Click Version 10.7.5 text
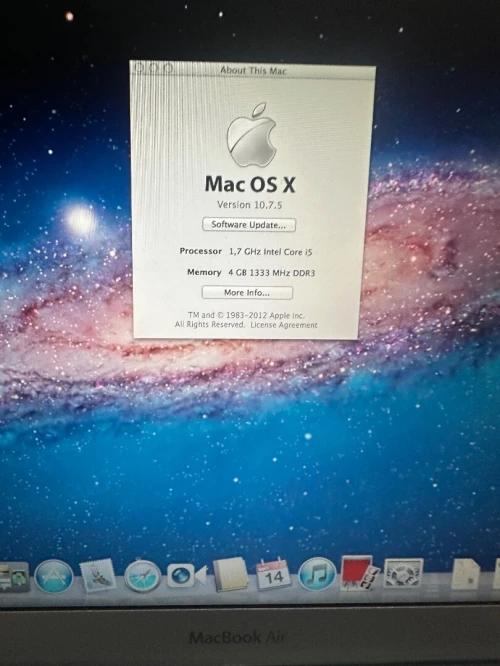 [250, 205]
